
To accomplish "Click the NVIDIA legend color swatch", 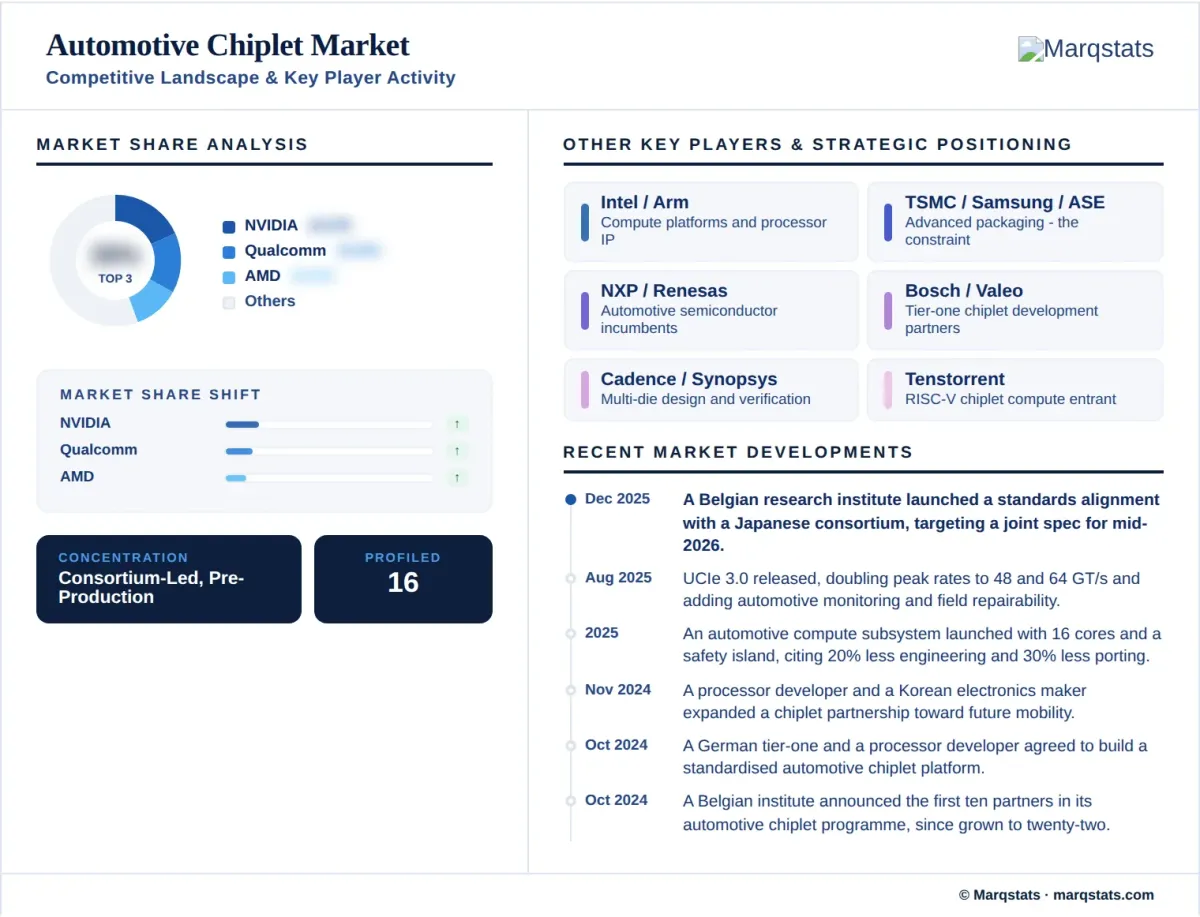I will click(229, 227).
